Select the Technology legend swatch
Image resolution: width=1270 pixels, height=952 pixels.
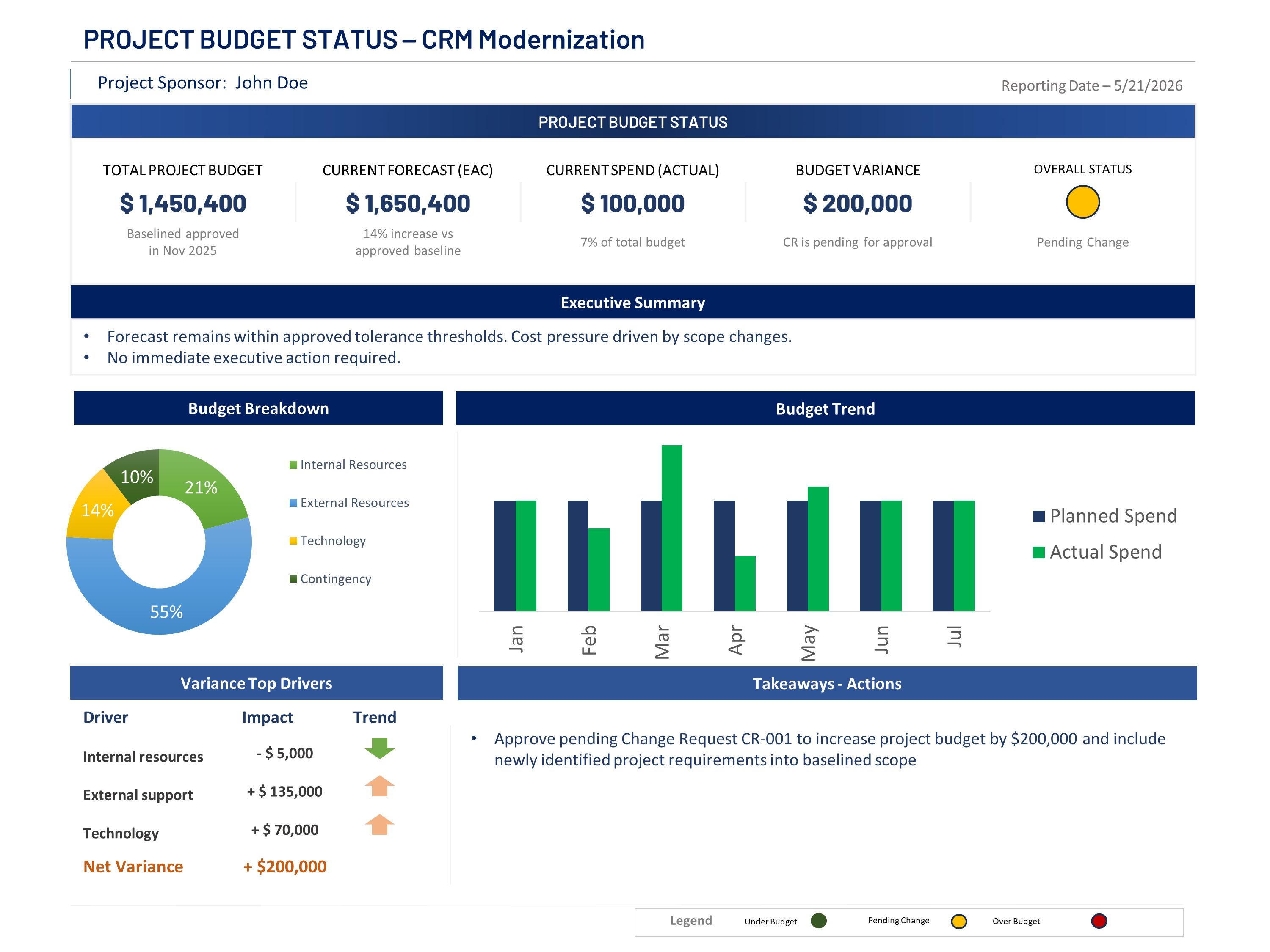[x=293, y=541]
